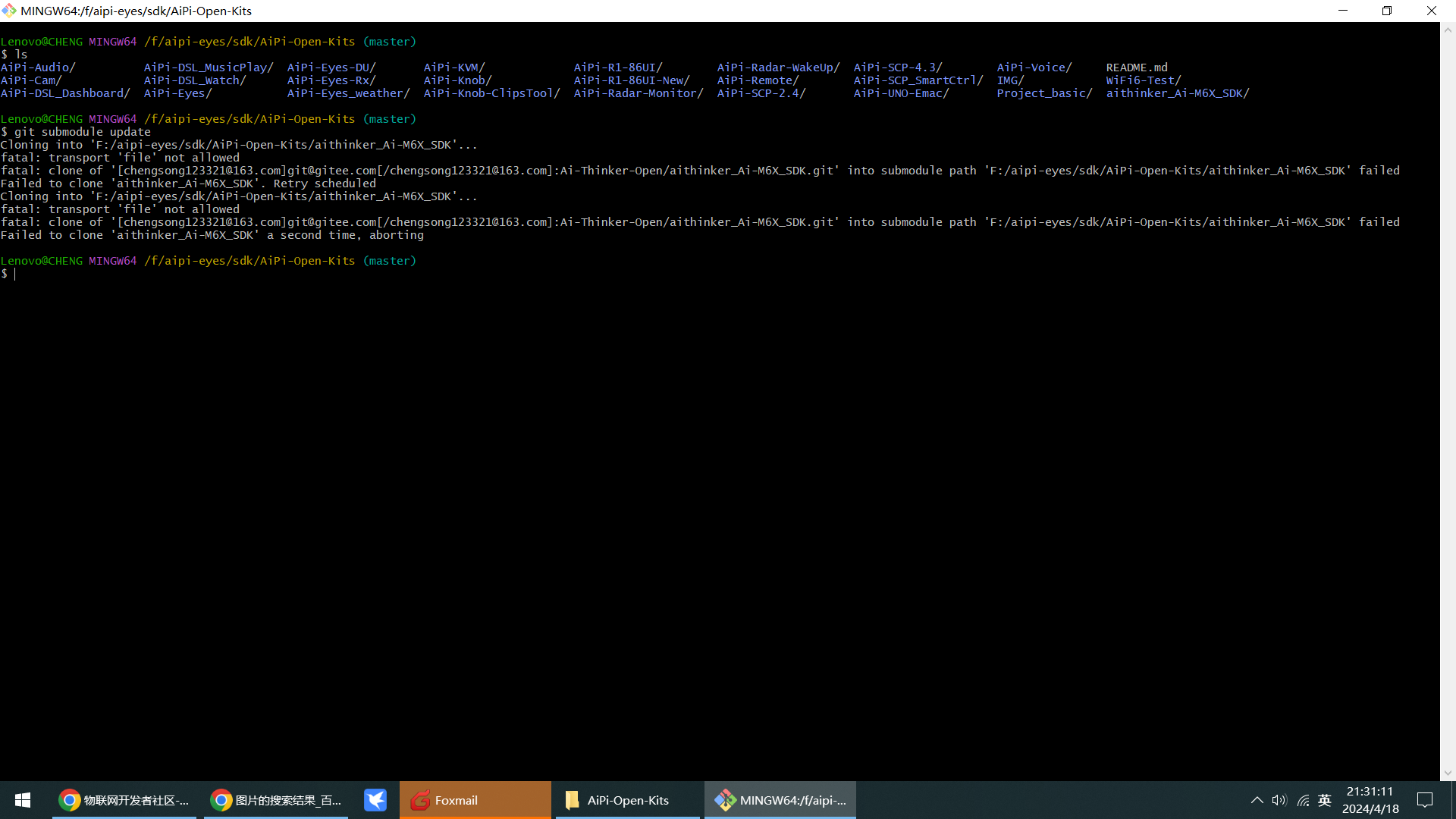The image size is (1456, 819).
Task: Close the MINGW64 terminal window
Action: click(1432, 11)
